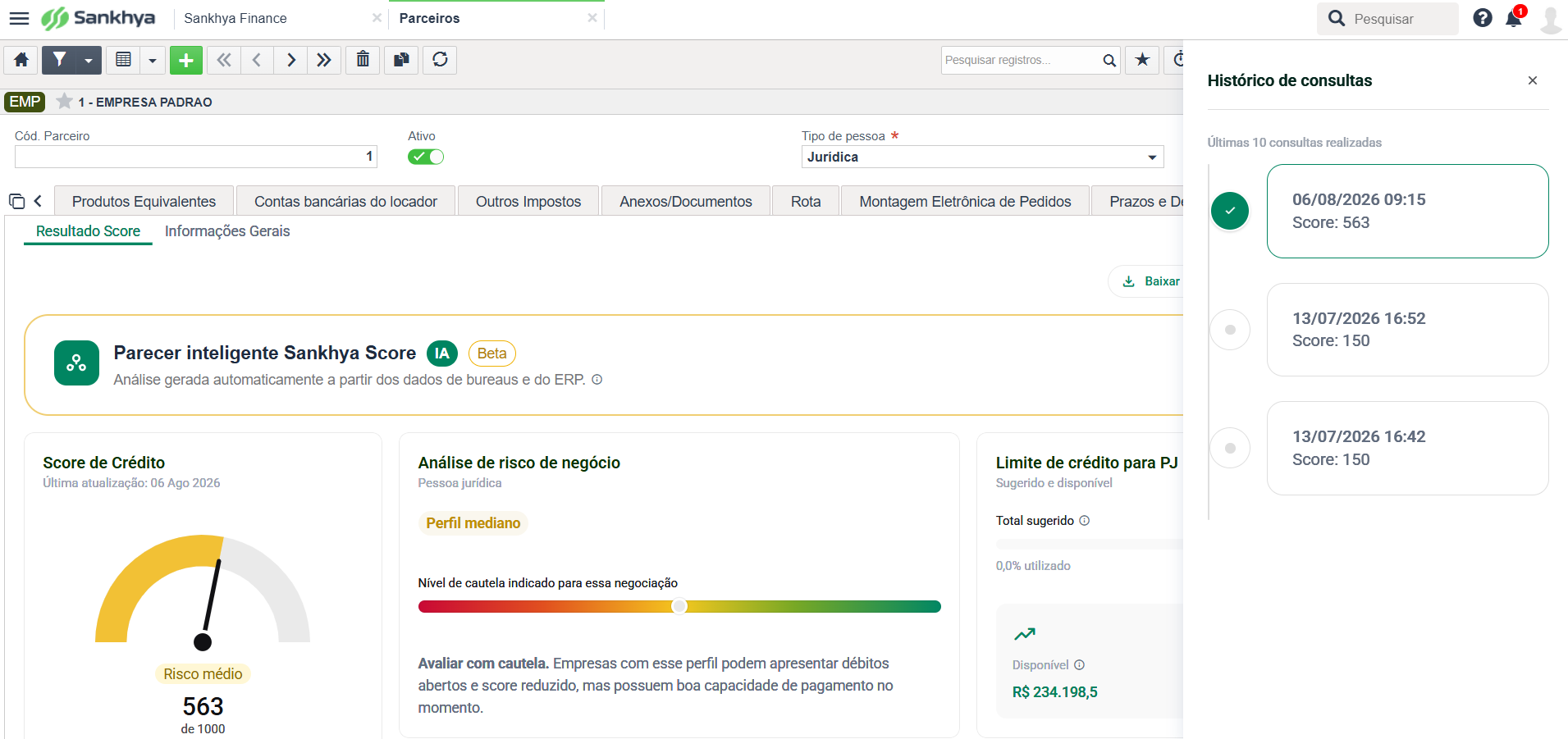Open help question mark icon
Image resolution: width=1568 pixels, height=739 pixels.
[x=1482, y=18]
